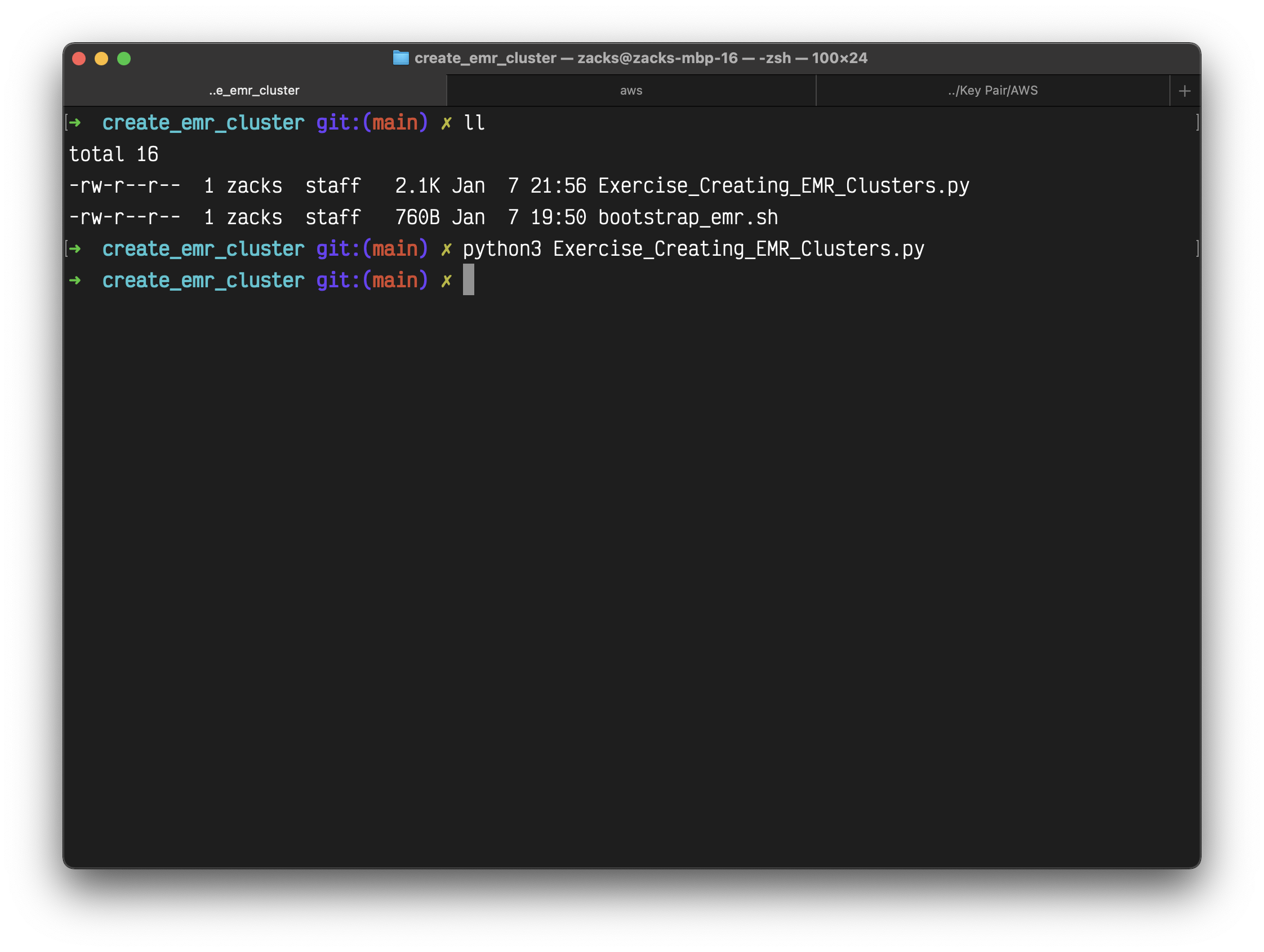The image size is (1264, 952).
Task: Select the ..e_emr_cluster tab
Action: tap(254, 91)
